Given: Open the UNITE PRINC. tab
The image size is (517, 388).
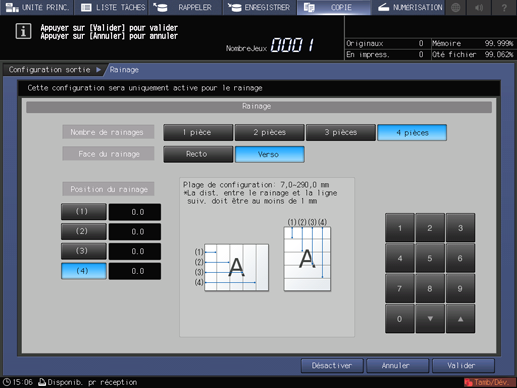Looking at the screenshot, I should [37, 7].
